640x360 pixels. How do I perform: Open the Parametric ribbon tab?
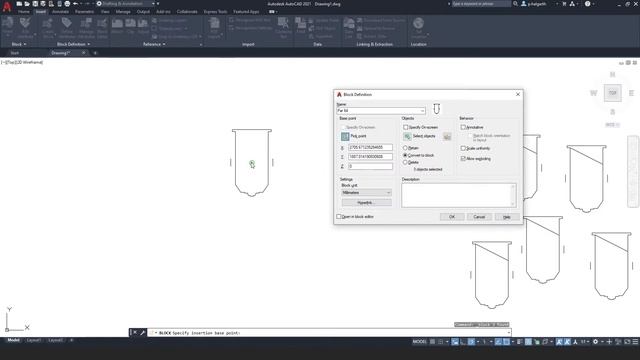coord(84,12)
